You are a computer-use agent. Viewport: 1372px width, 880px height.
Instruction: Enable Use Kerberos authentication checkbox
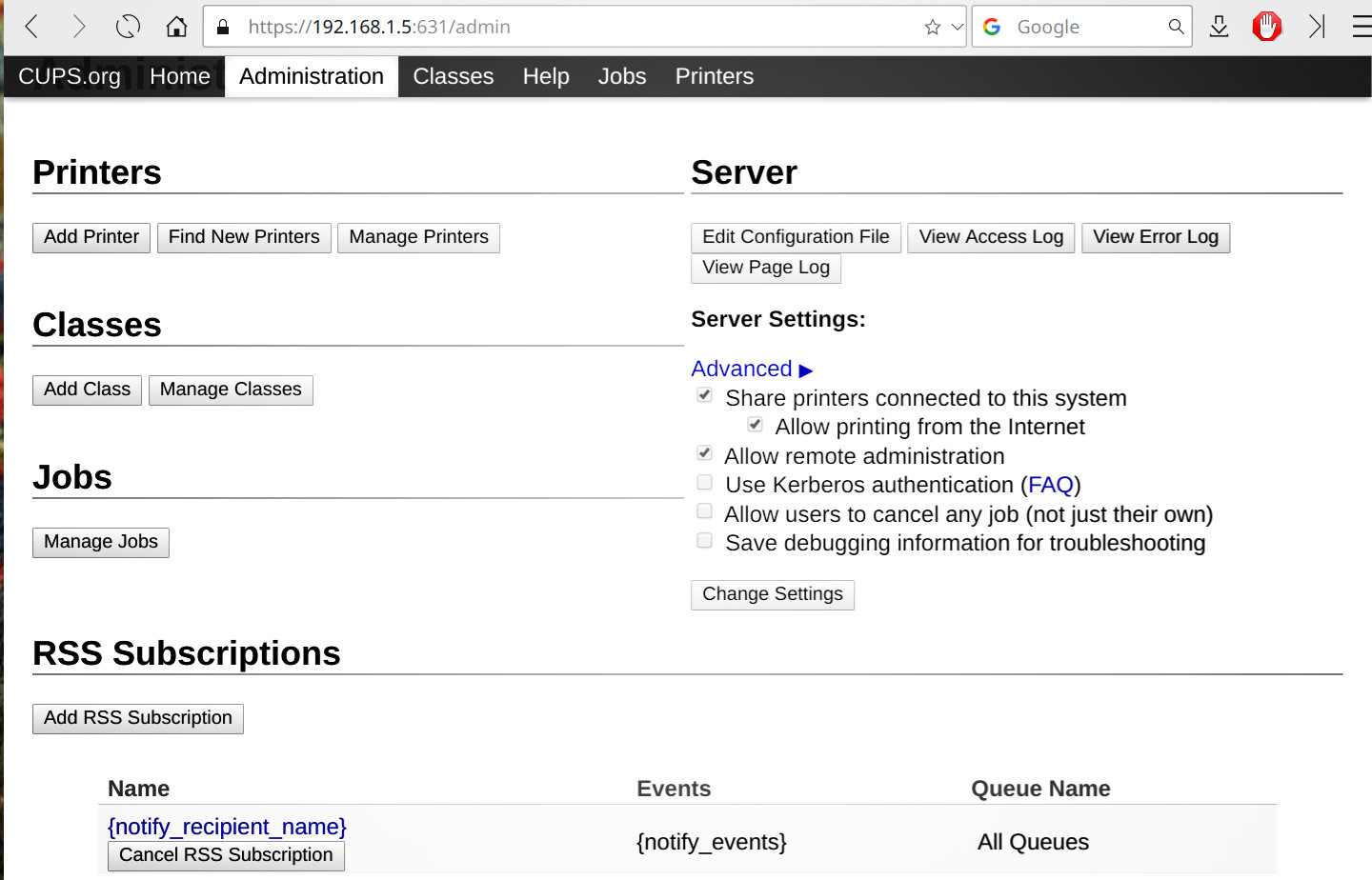(x=705, y=482)
